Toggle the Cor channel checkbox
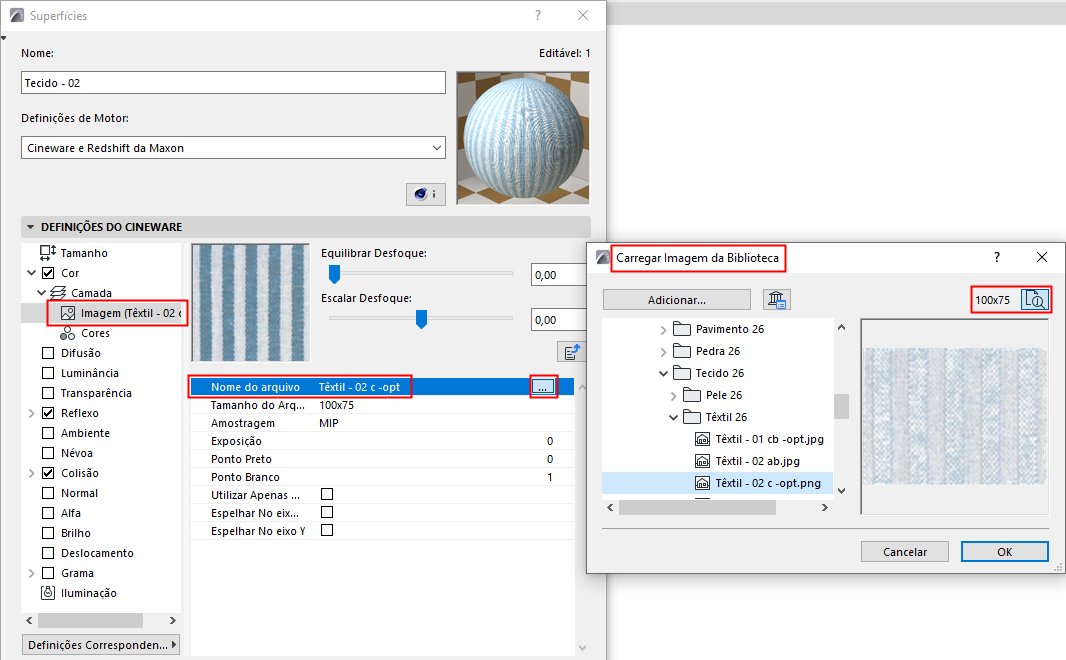This screenshot has width=1066, height=660. 48,273
